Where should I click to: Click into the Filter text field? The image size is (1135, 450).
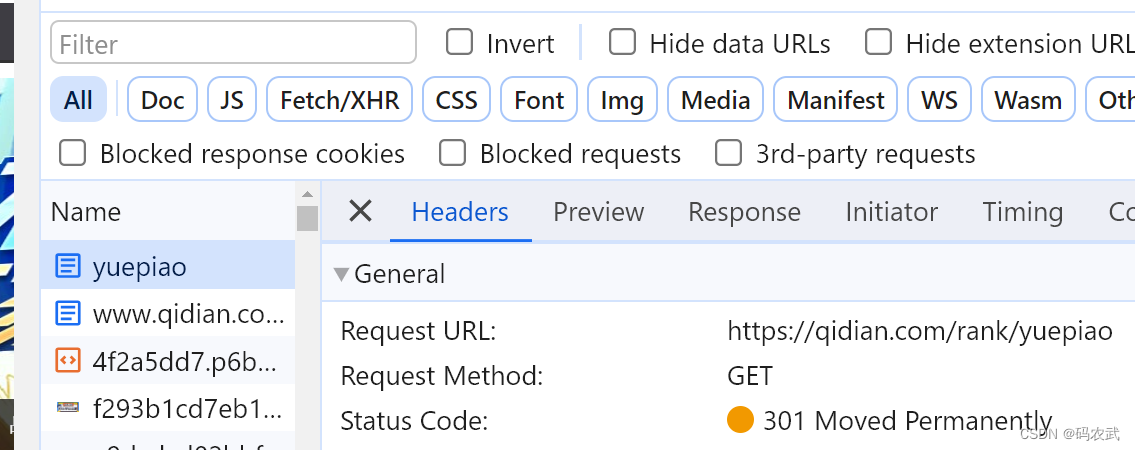point(233,43)
